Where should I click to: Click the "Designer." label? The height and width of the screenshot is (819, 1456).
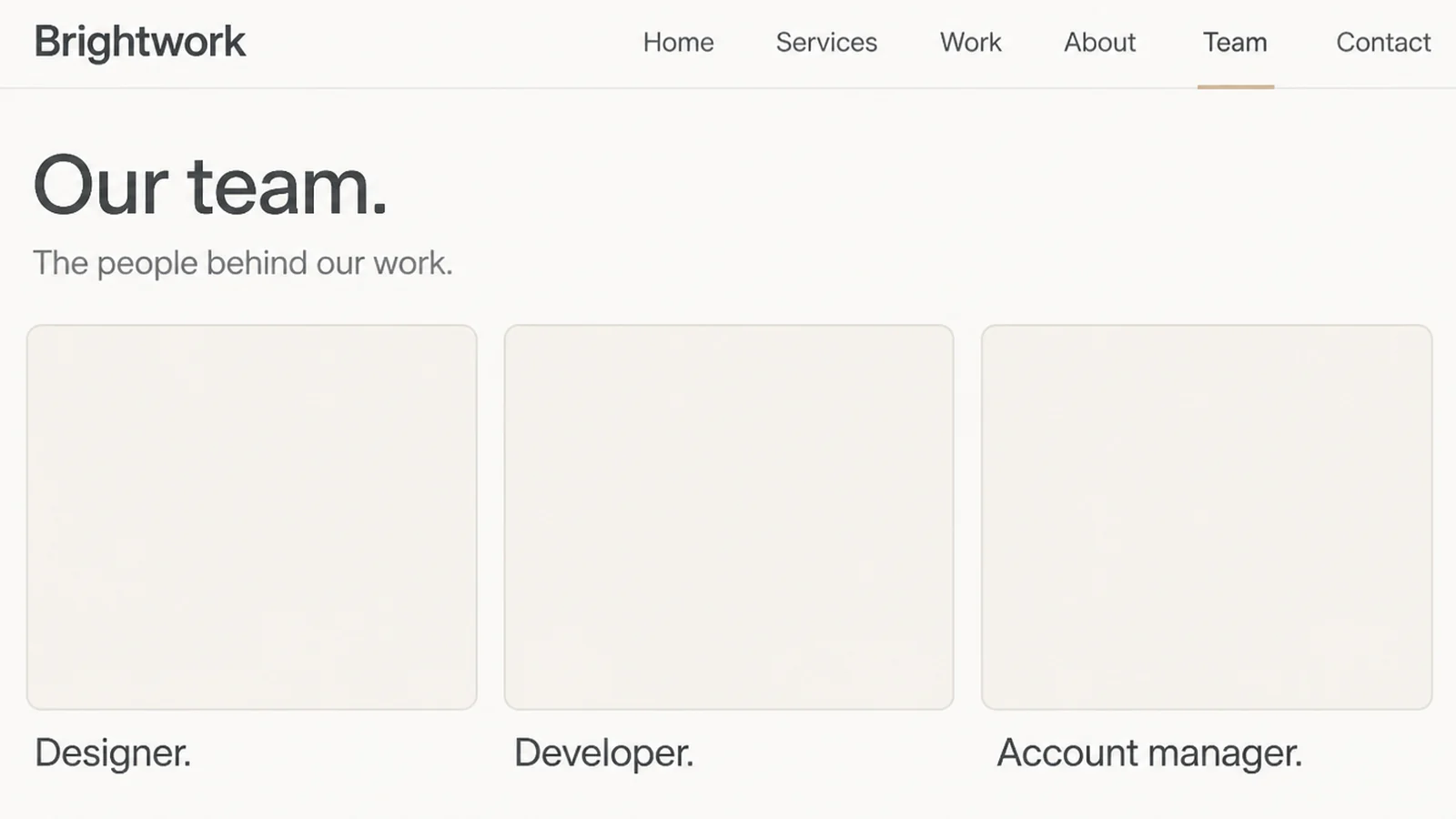tap(113, 753)
